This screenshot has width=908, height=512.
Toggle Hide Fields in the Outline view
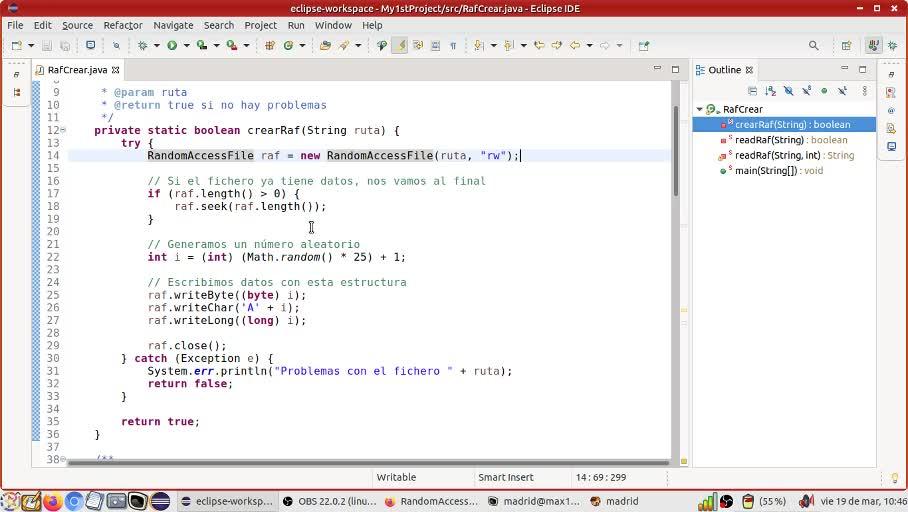click(788, 91)
